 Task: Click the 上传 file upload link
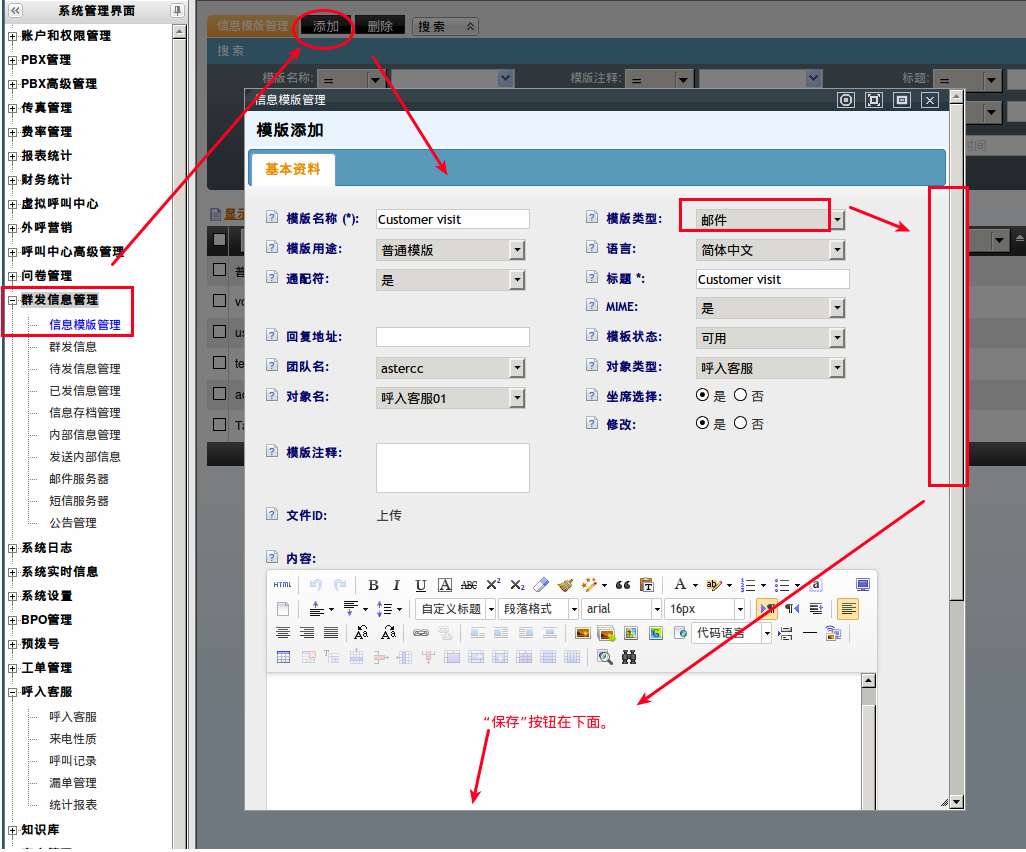pos(389,516)
